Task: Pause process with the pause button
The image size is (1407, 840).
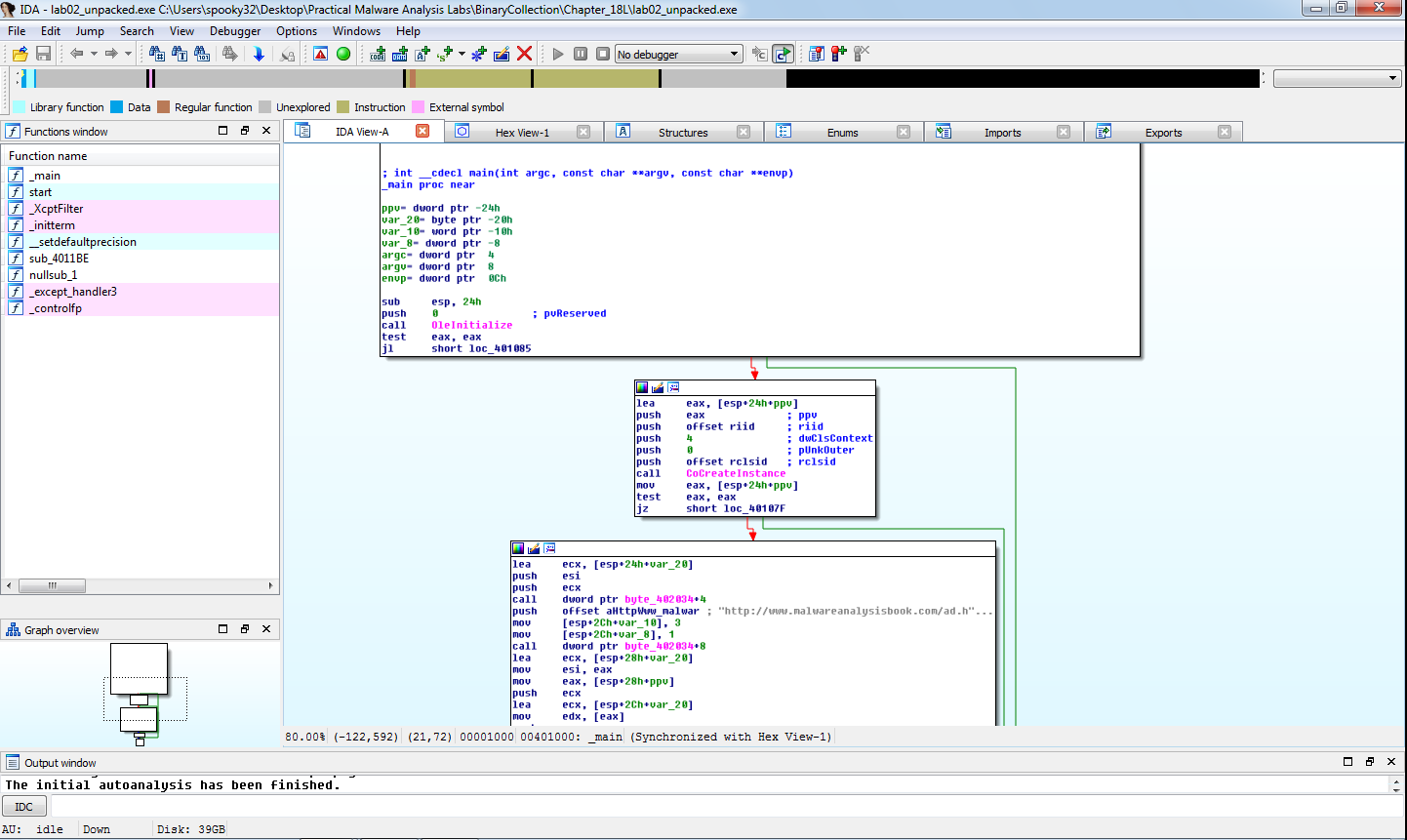Action: coord(581,54)
